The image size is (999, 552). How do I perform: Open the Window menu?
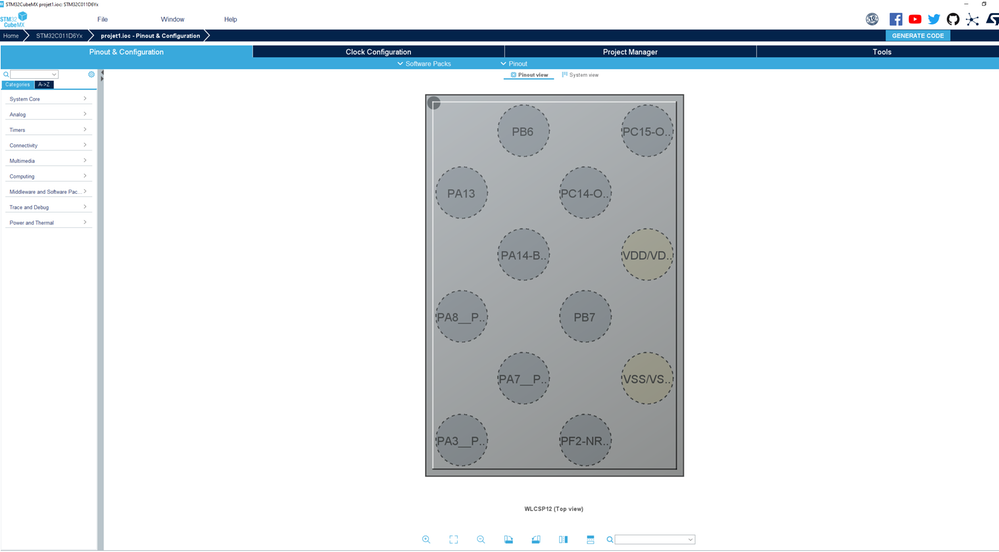(173, 19)
